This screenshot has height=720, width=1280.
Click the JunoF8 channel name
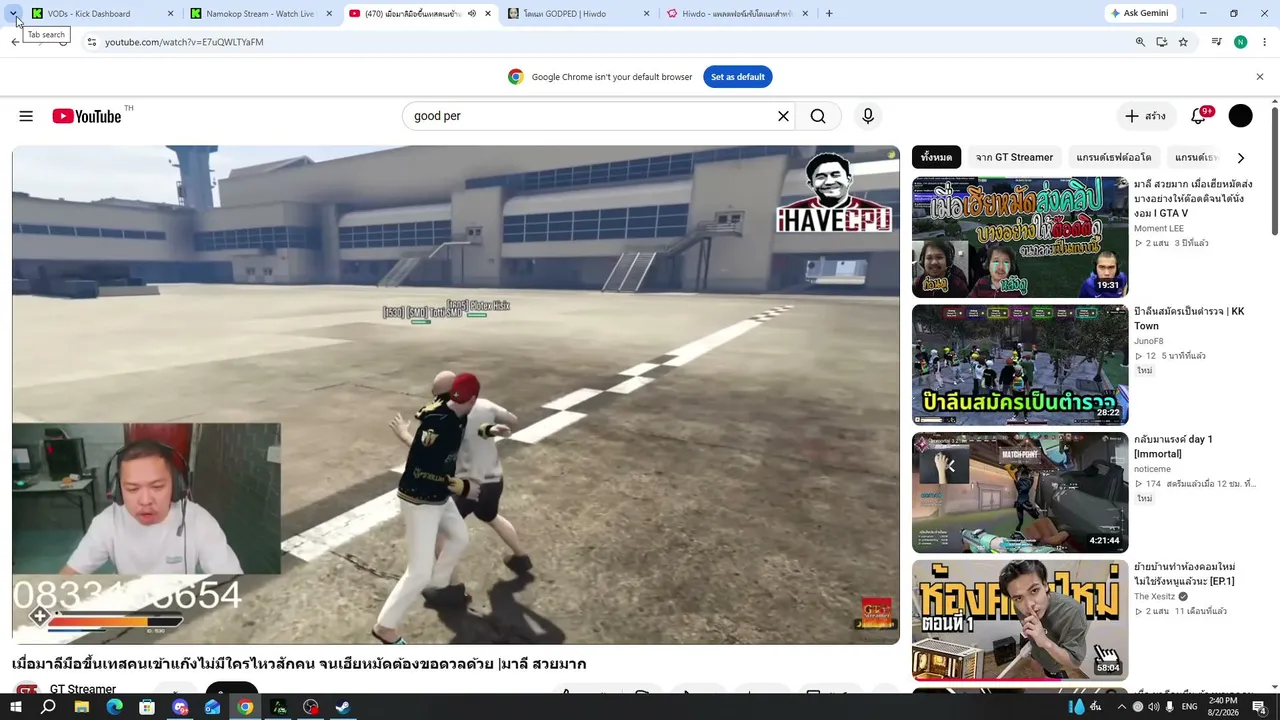point(1148,341)
